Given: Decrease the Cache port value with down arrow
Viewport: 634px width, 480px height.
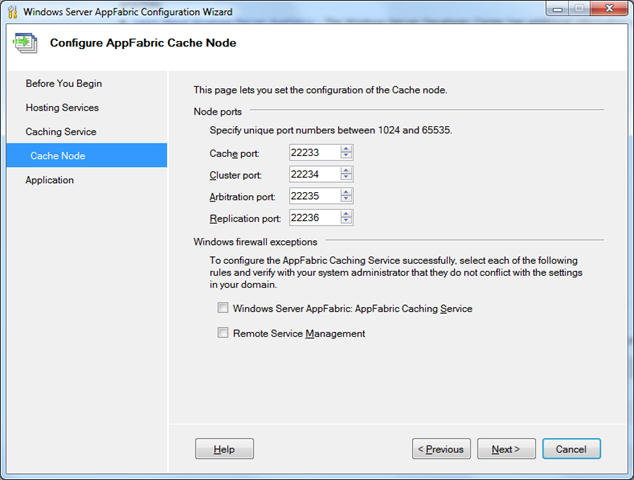Looking at the screenshot, I should point(346,156).
